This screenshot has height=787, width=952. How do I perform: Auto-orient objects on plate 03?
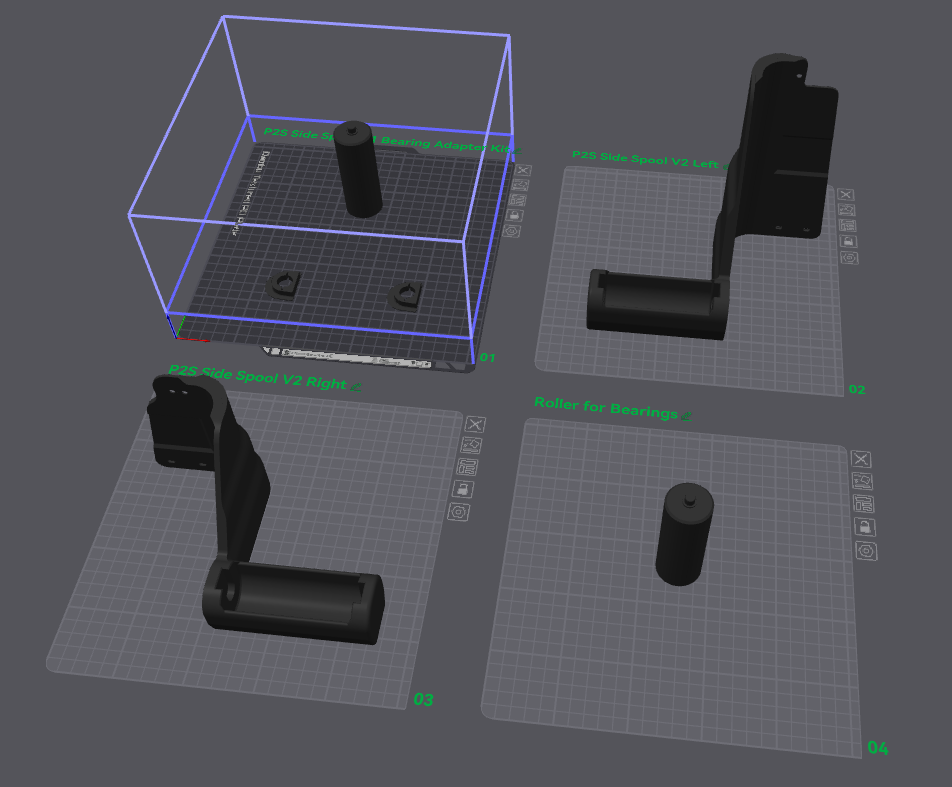coord(471,445)
